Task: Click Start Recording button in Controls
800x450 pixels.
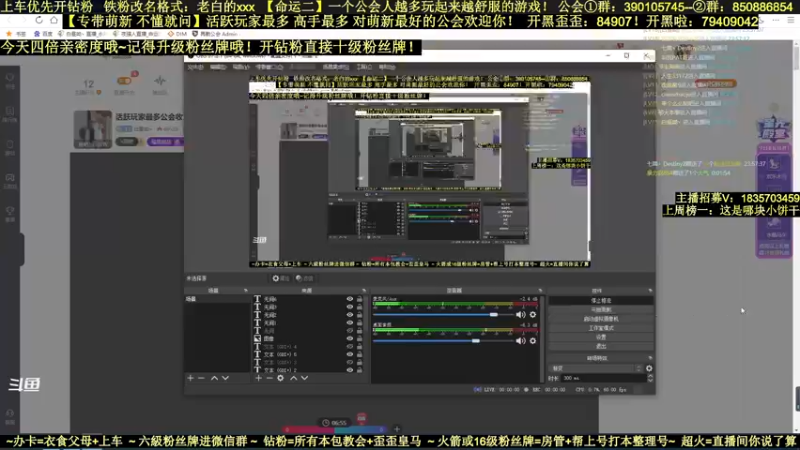Action: [601, 310]
